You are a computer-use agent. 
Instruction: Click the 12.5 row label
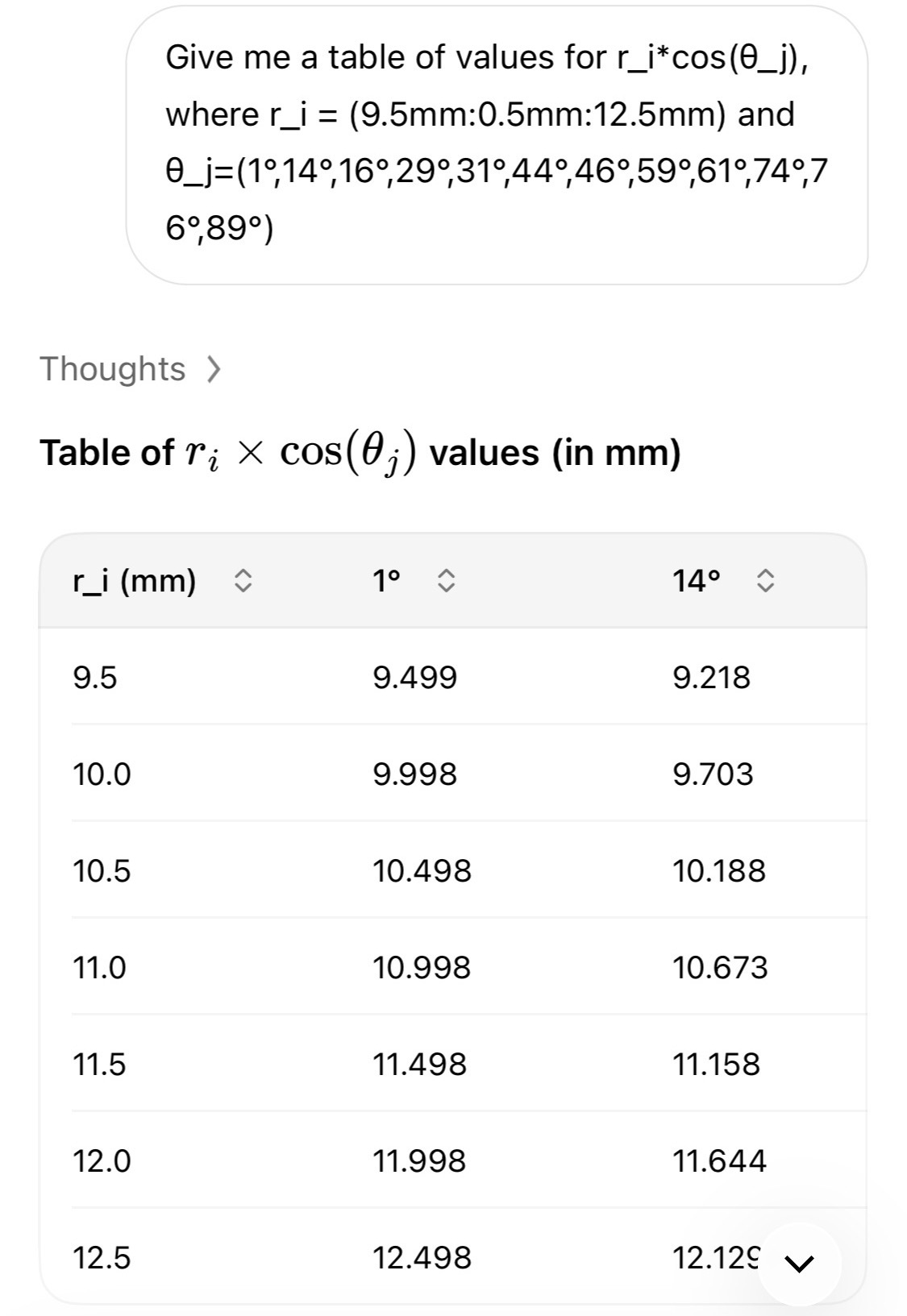[102, 1257]
